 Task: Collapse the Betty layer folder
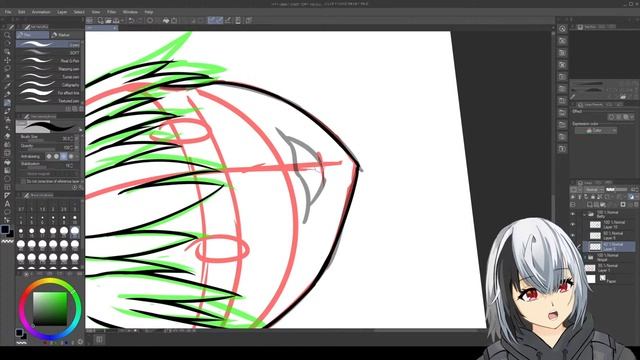point(584,214)
